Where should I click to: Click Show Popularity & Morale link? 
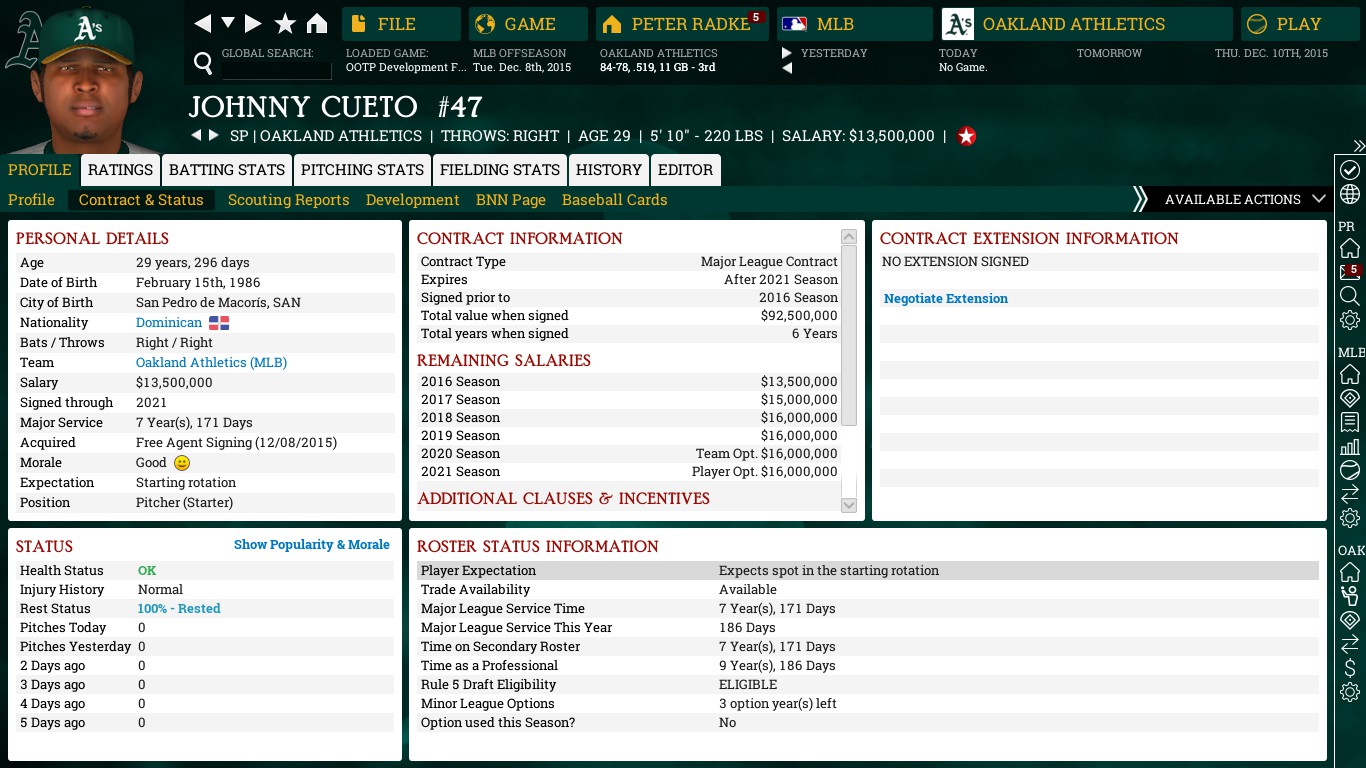pyautogui.click(x=312, y=545)
